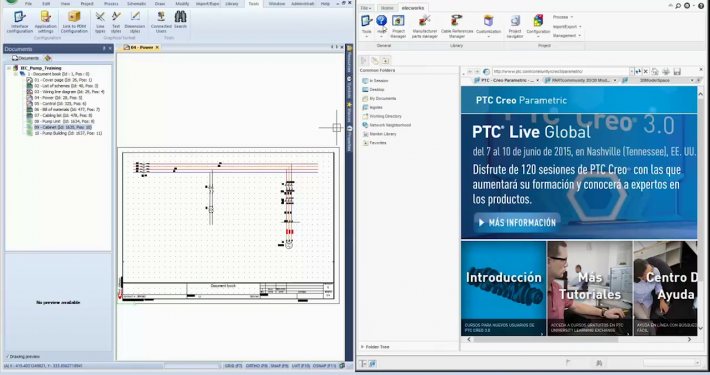The width and height of the screenshot is (710, 375).
Task: Open the Schematic menu
Action: click(x=136, y=4)
